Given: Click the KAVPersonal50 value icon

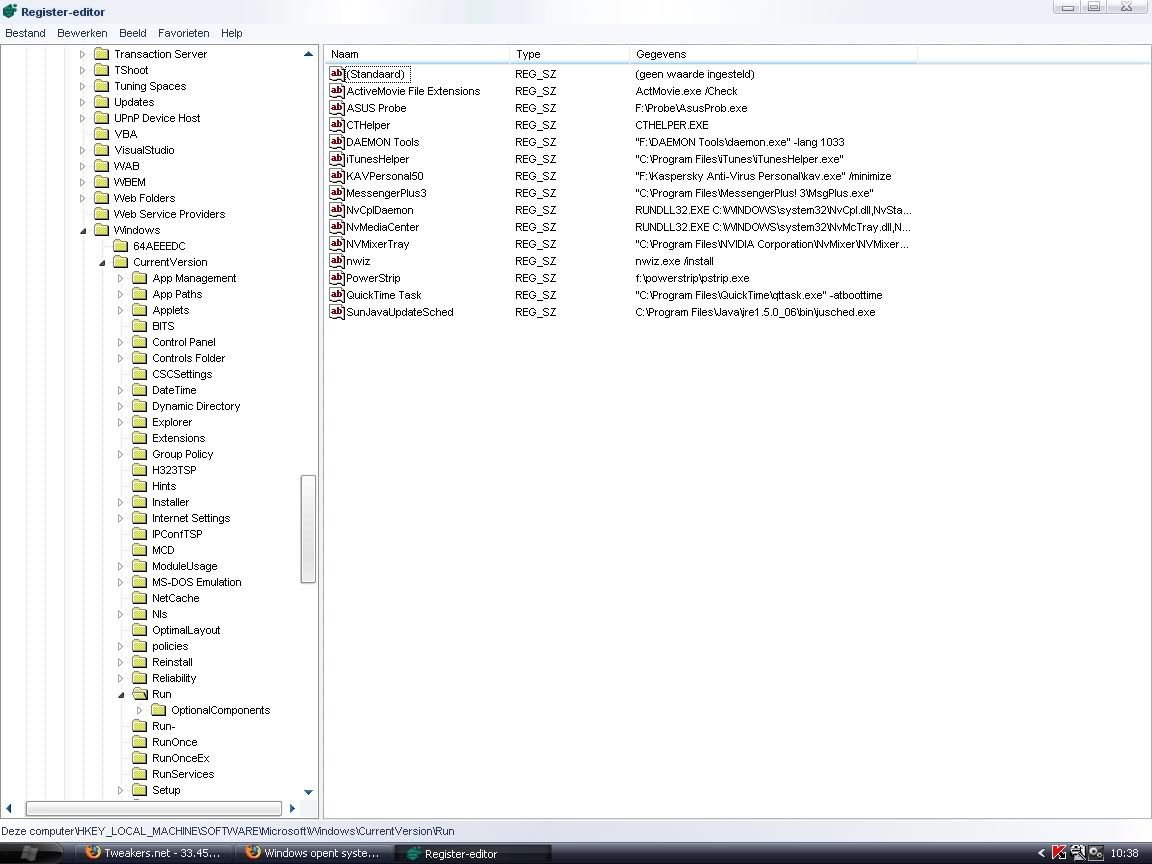Looking at the screenshot, I should 337,176.
